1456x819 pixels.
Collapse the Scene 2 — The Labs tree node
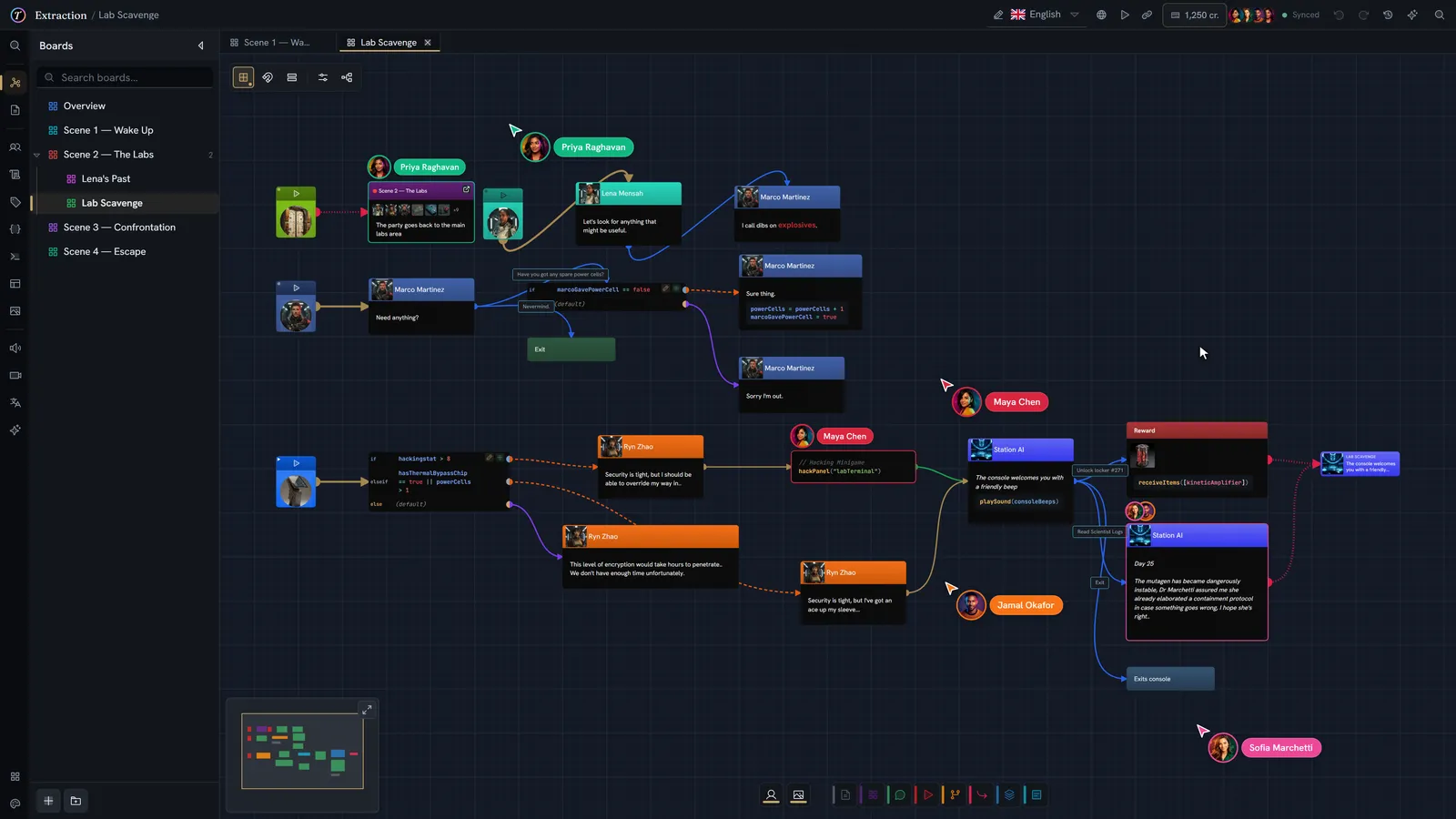tap(36, 155)
